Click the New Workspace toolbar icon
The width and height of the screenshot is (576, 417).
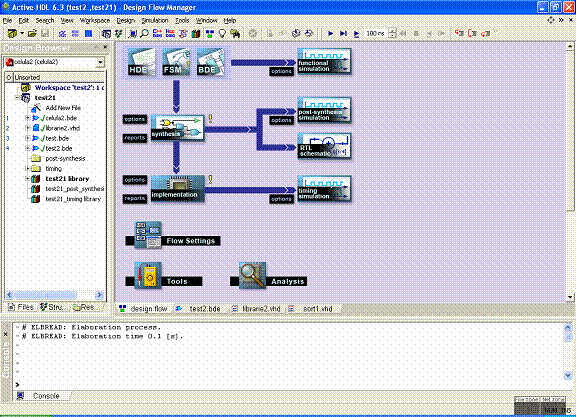click(x=12, y=33)
